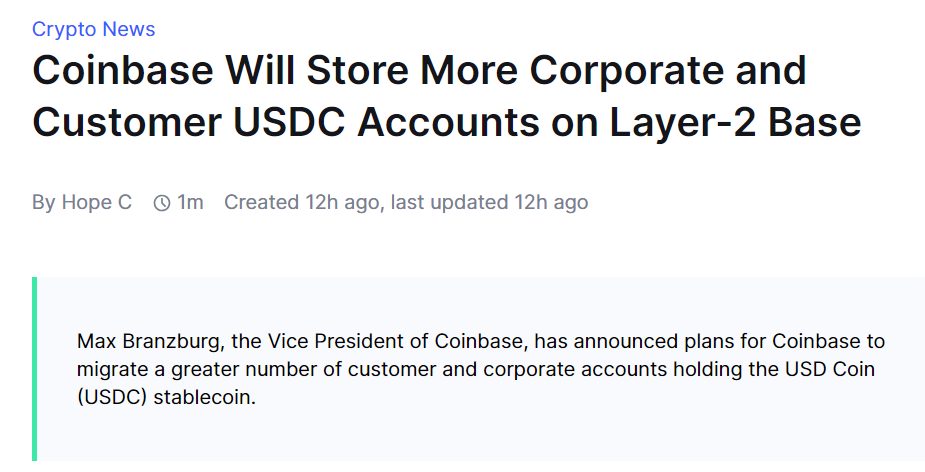Click the By label before author name

(44, 202)
